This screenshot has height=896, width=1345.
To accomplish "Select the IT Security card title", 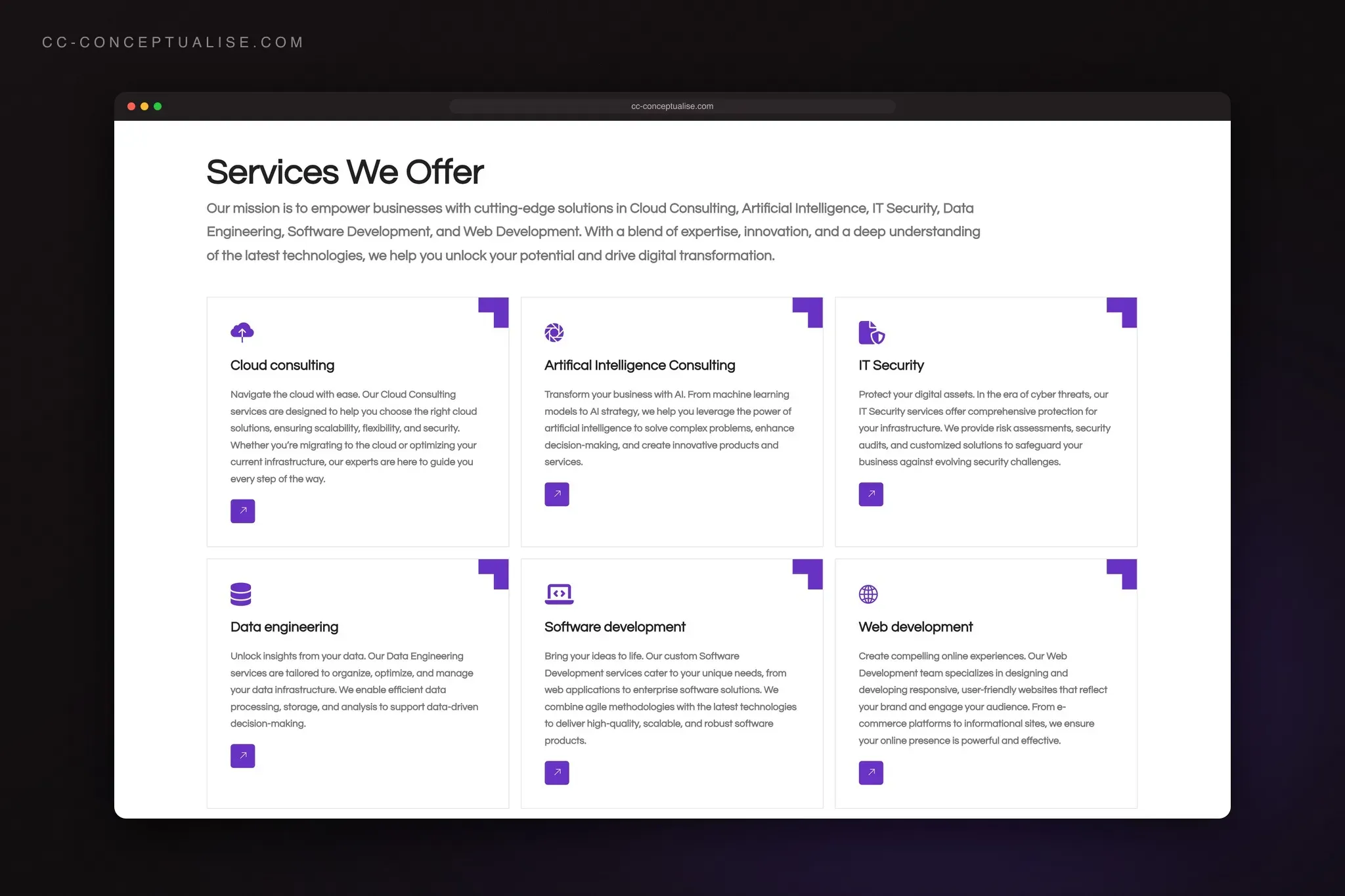I will tap(891, 366).
